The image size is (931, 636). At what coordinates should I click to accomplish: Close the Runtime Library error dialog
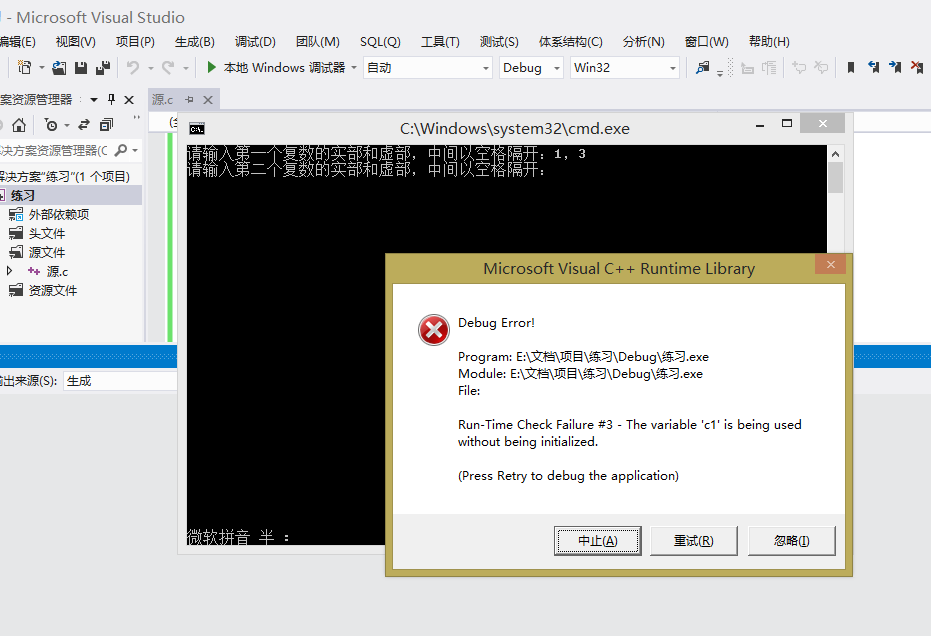831,264
